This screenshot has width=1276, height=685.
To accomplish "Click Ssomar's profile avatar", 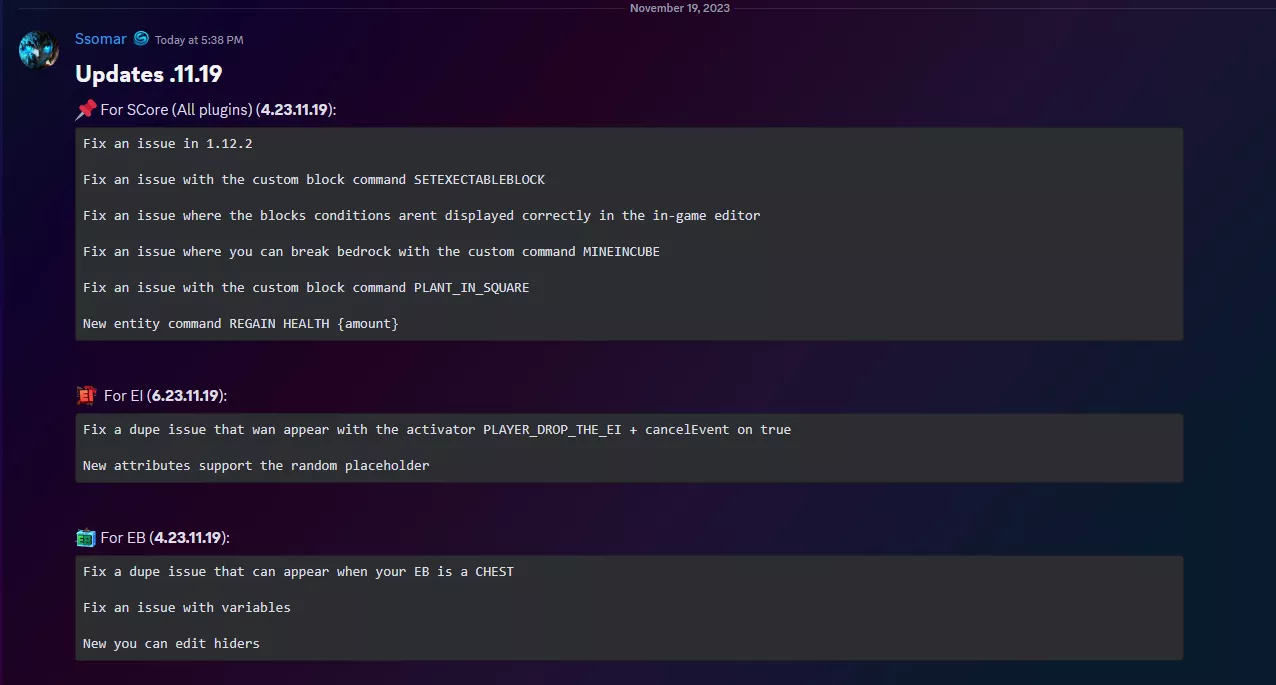I will pos(39,49).
